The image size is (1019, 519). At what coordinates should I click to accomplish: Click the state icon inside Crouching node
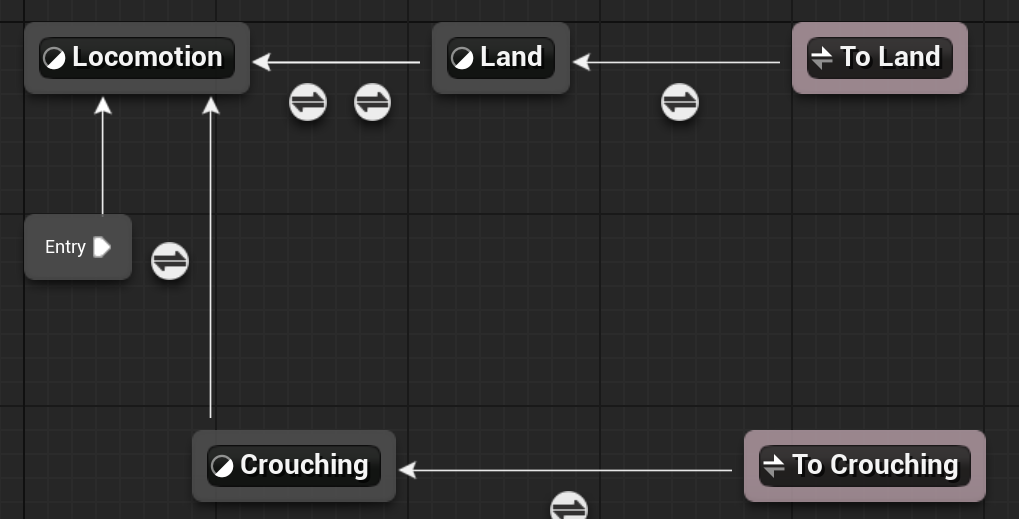(x=222, y=466)
